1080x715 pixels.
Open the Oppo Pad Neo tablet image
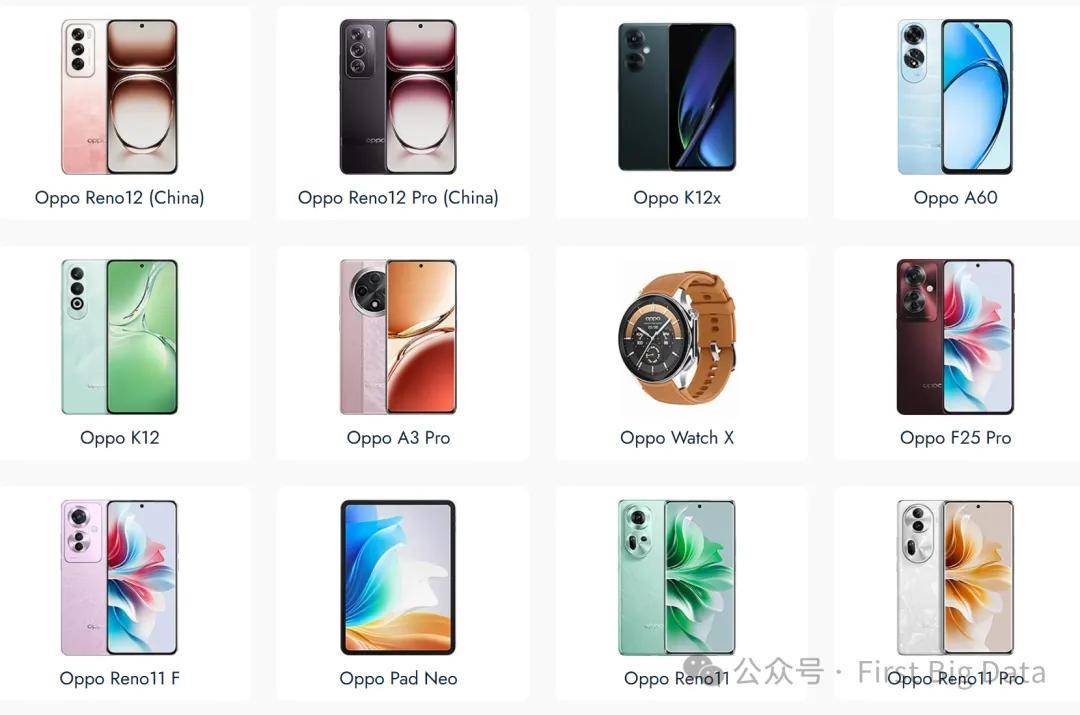(x=398, y=577)
